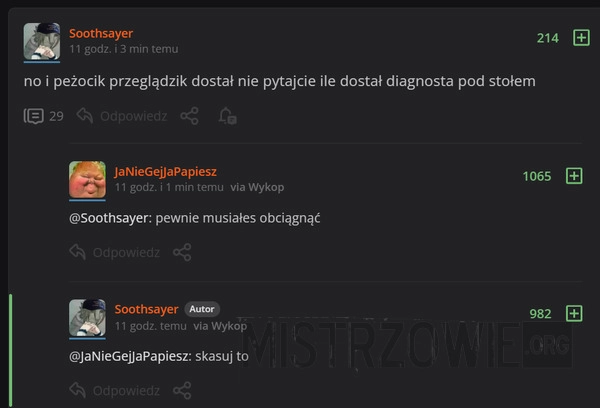Click the 1065 vote count
The width and height of the screenshot is (600, 408).
pyautogui.click(x=537, y=176)
